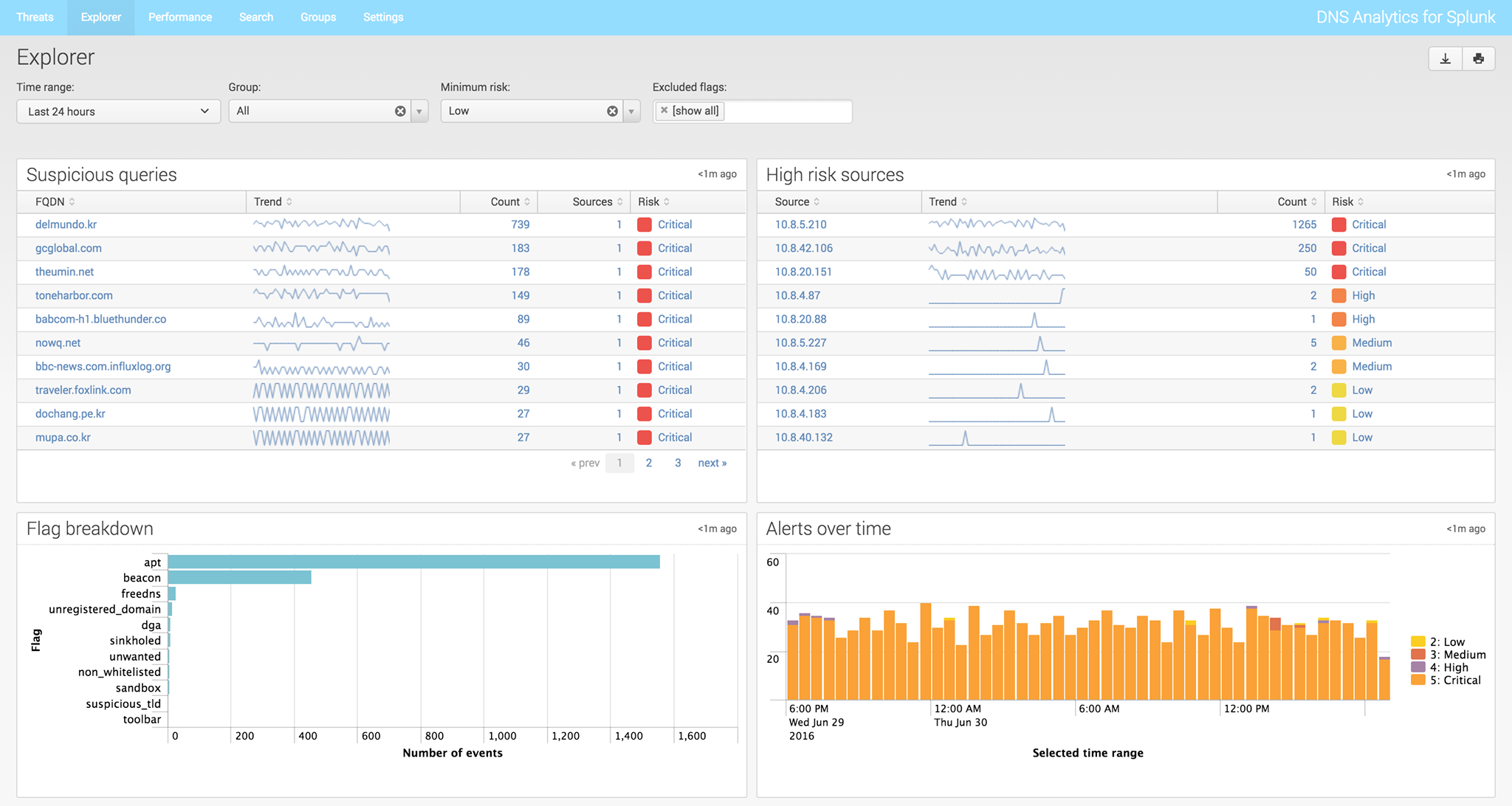The width and height of the screenshot is (1512, 806).
Task: Sort suspicious queries by Count column
Action: click(510, 202)
